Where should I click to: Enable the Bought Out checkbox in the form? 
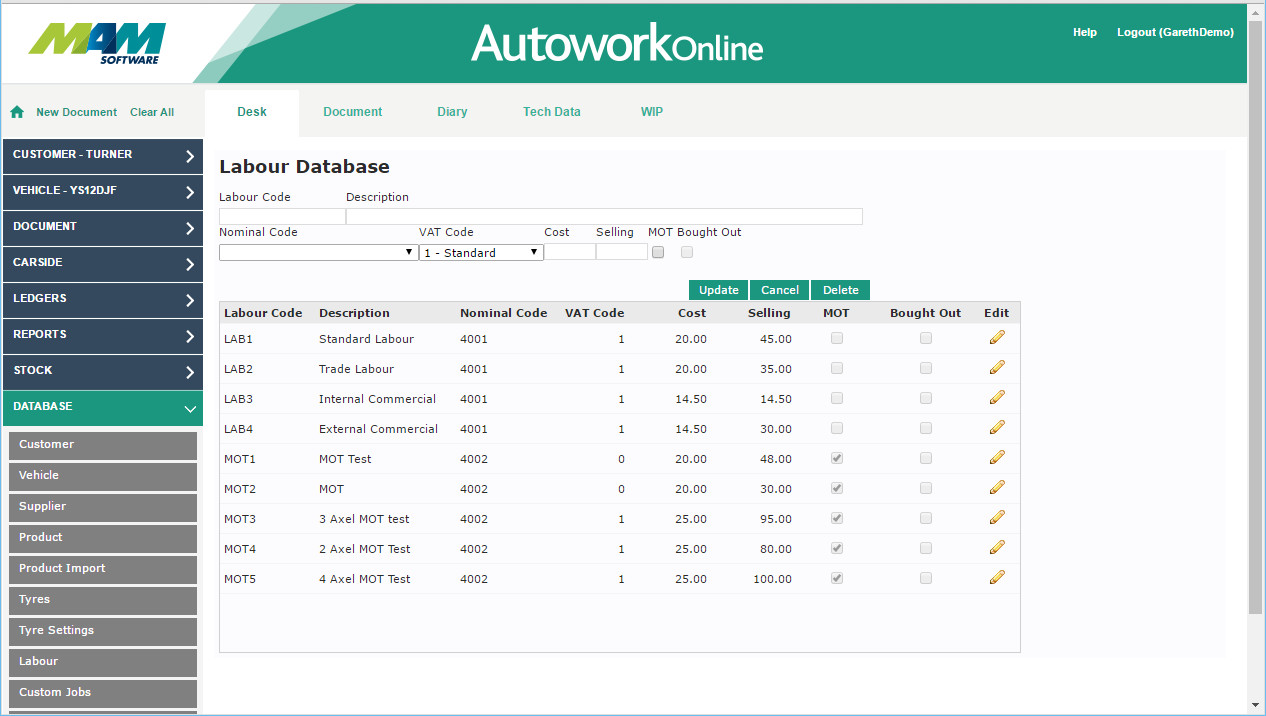pos(687,253)
